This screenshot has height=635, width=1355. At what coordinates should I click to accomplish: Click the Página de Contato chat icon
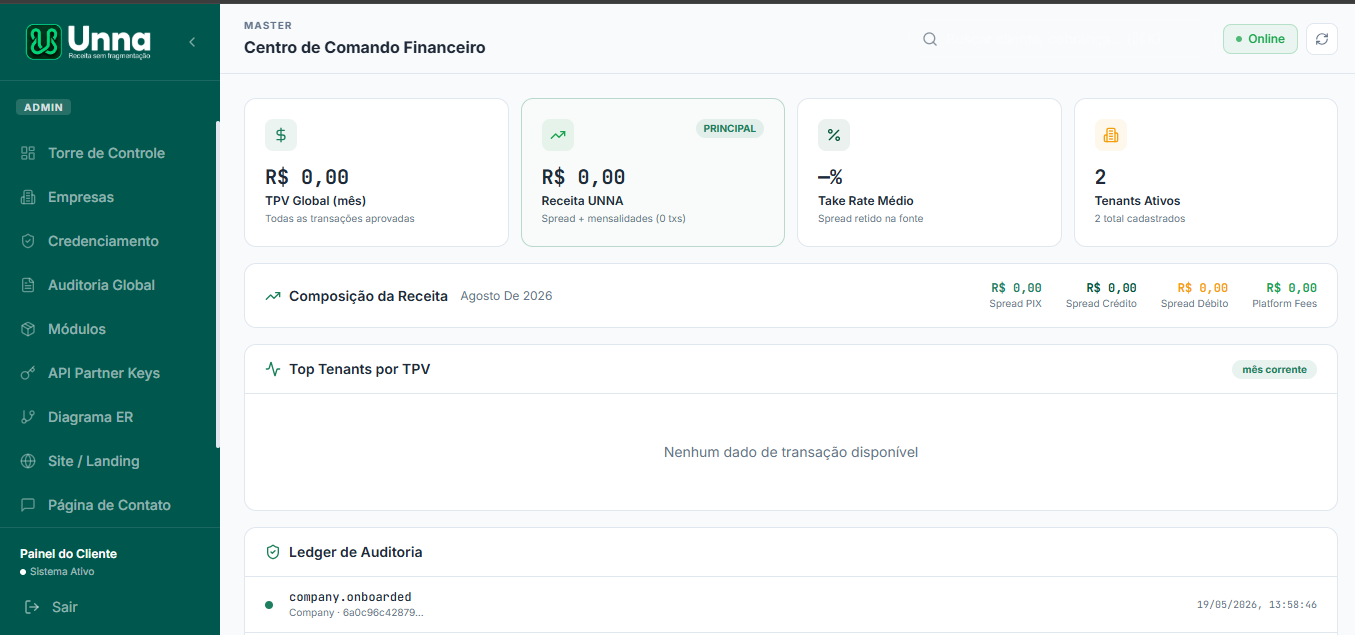pyautogui.click(x=28, y=505)
